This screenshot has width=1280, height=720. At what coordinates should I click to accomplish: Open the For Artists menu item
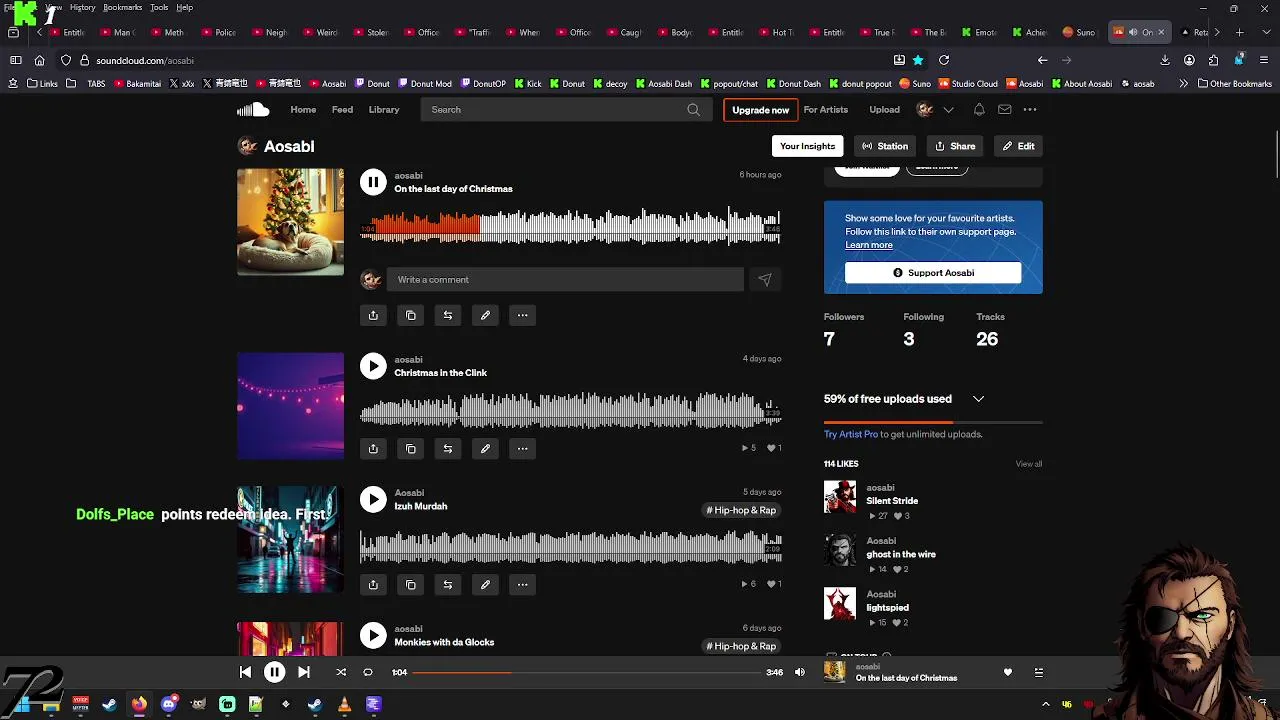pyautogui.click(x=826, y=110)
